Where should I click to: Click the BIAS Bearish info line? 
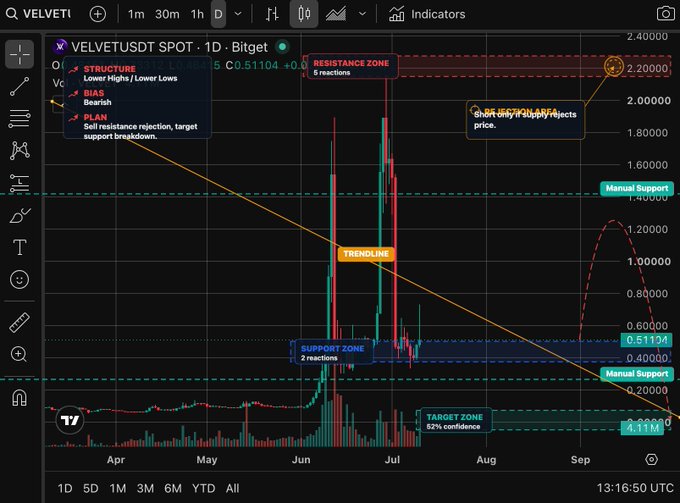(x=90, y=98)
